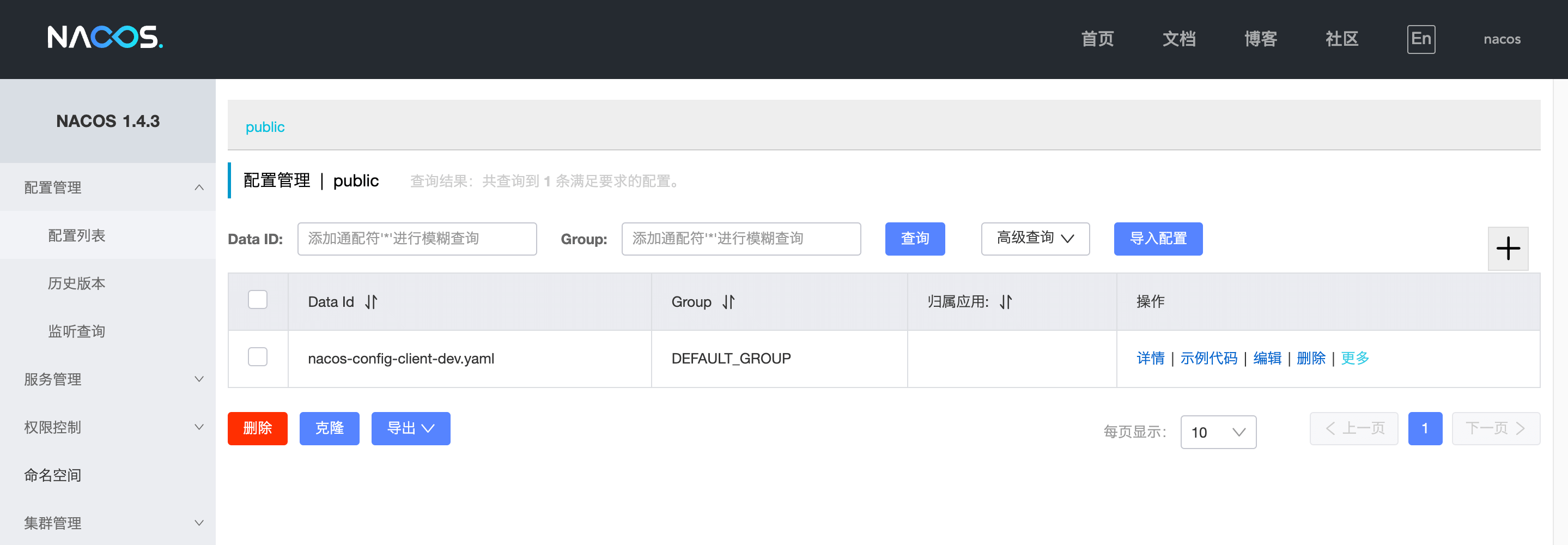Click the 克隆 clone button
1568x545 pixels.
point(329,429)
